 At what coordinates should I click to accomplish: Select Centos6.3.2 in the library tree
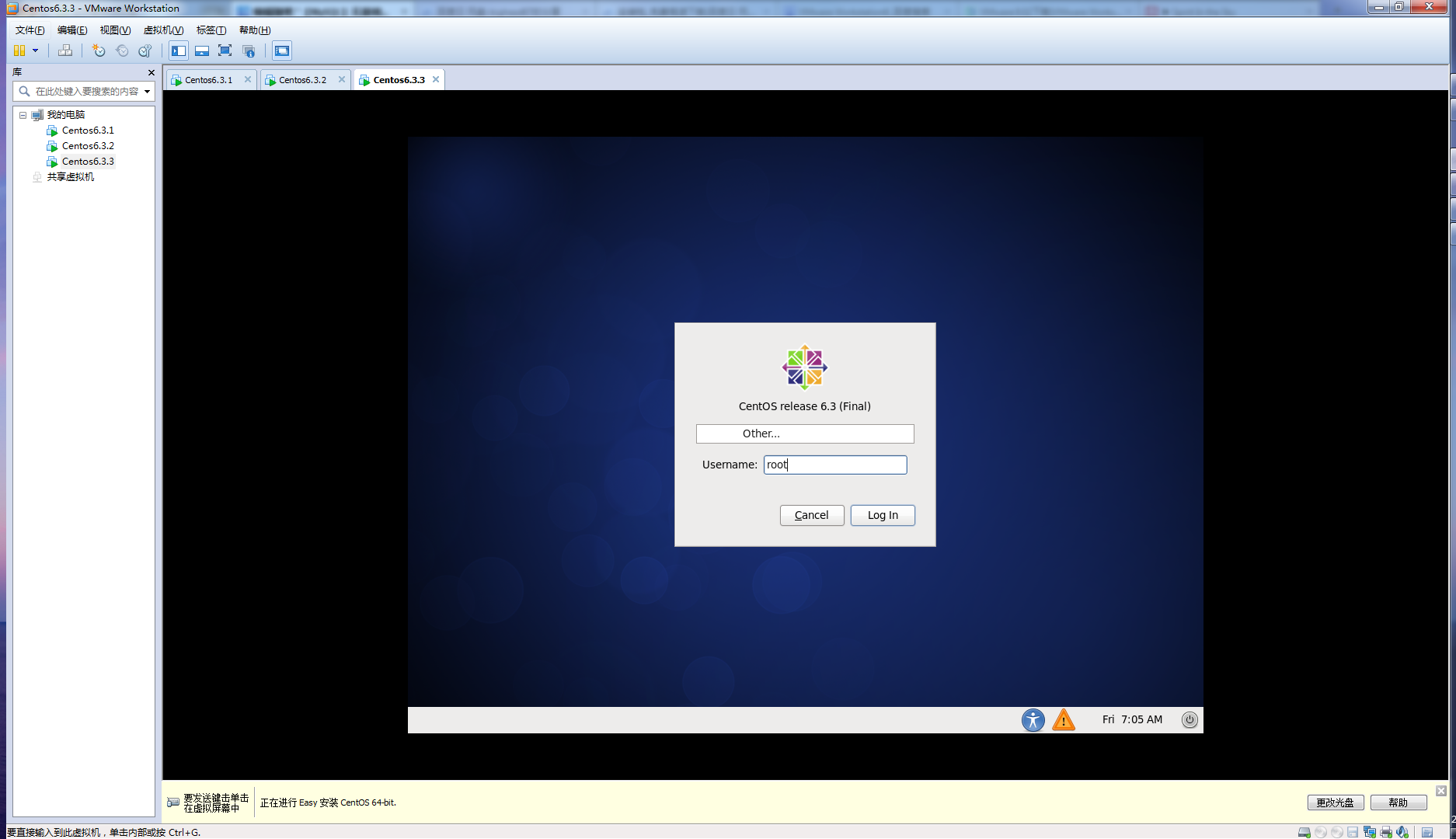88,146
